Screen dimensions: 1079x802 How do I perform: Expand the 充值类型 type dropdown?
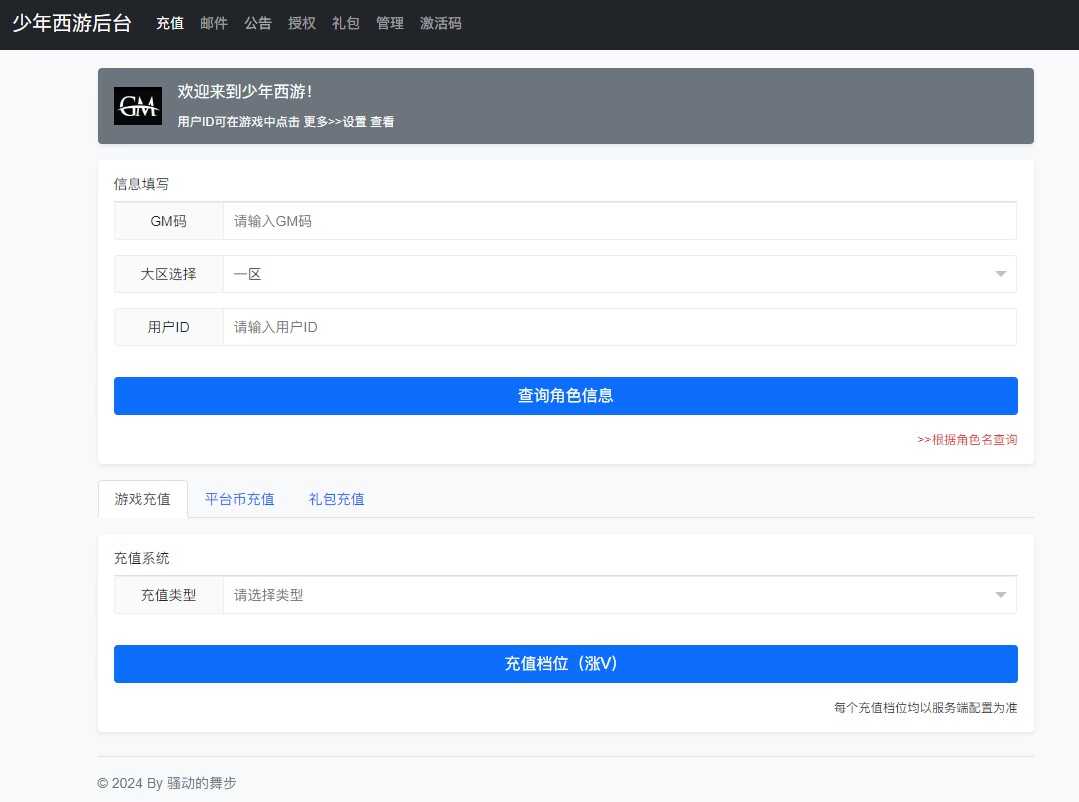click(x=618, y=594)
